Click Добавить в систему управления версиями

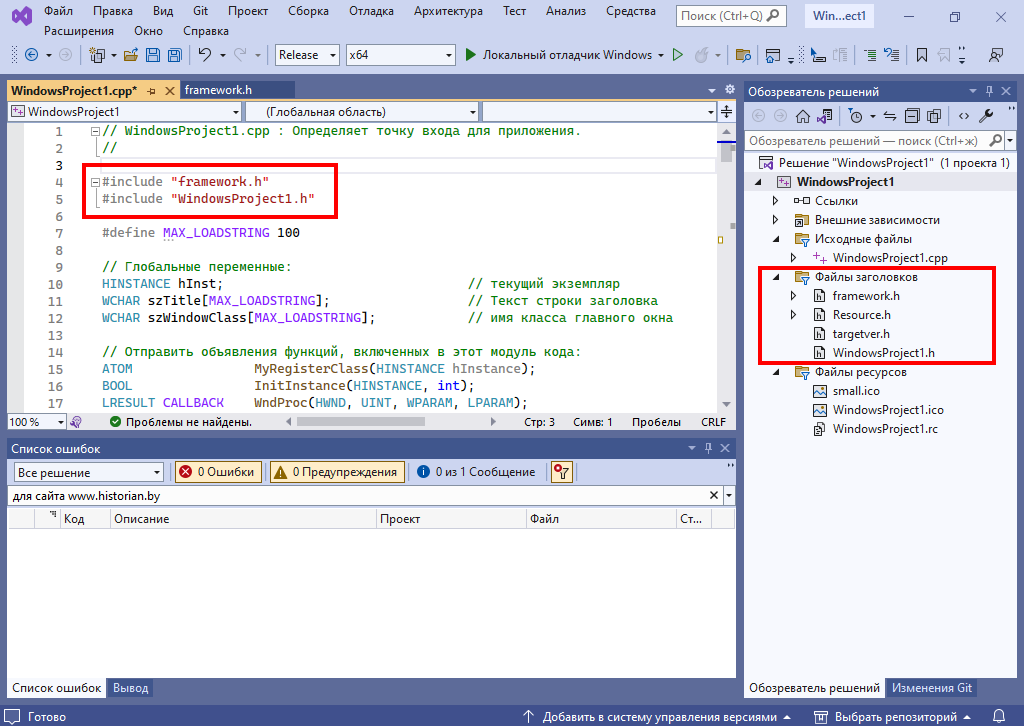pos(659,717)
